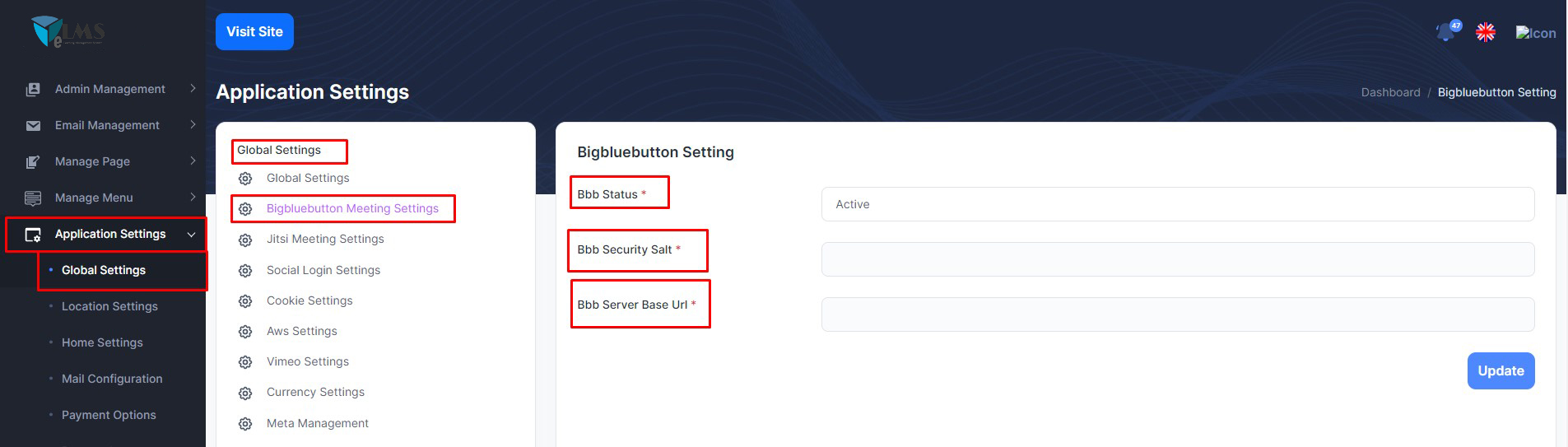Expand the Email Management submenu arrow
This screenshot has width=1568, height=447.
193,124
